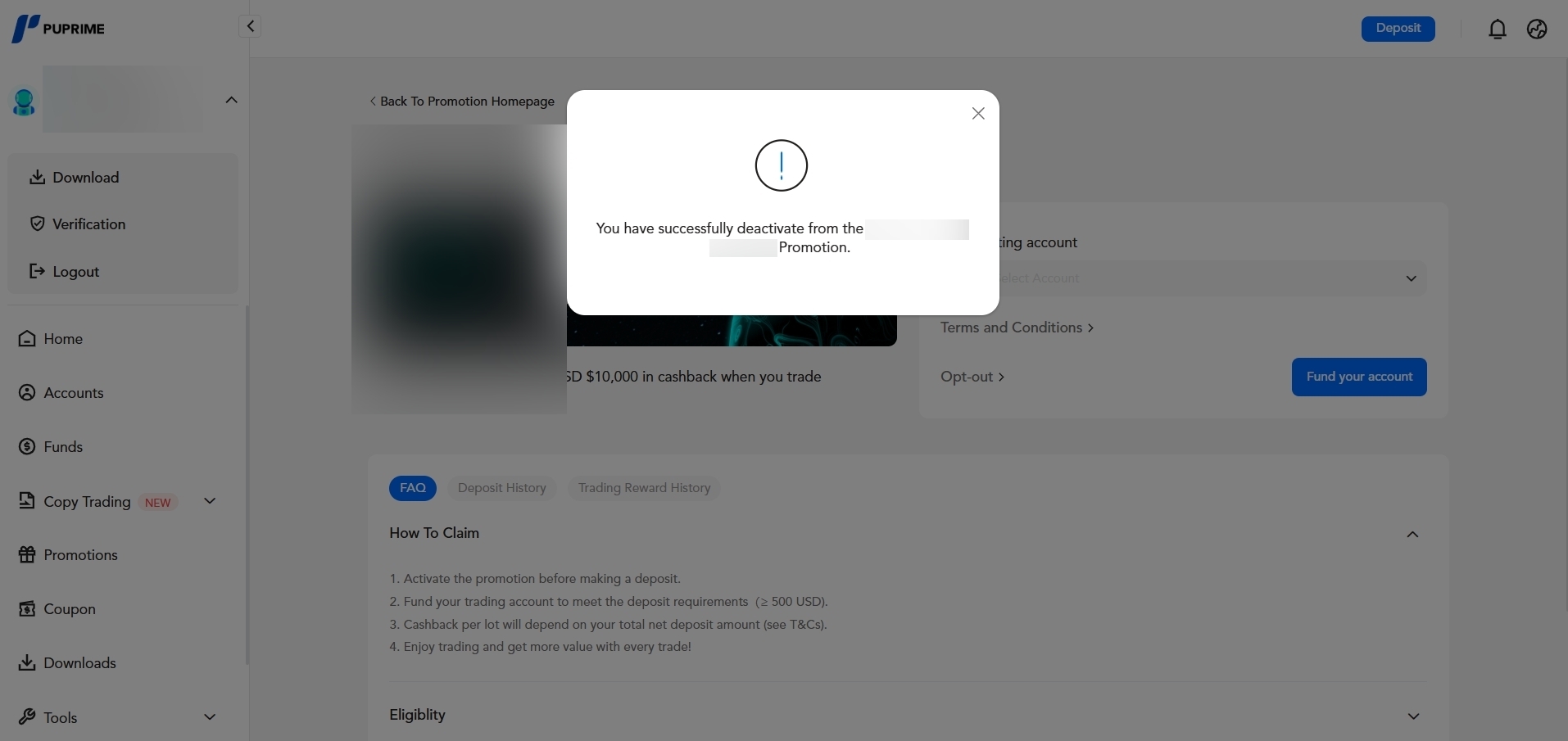Open Accounts in the sidebar
1568x741 pixels.
[61, 393]
